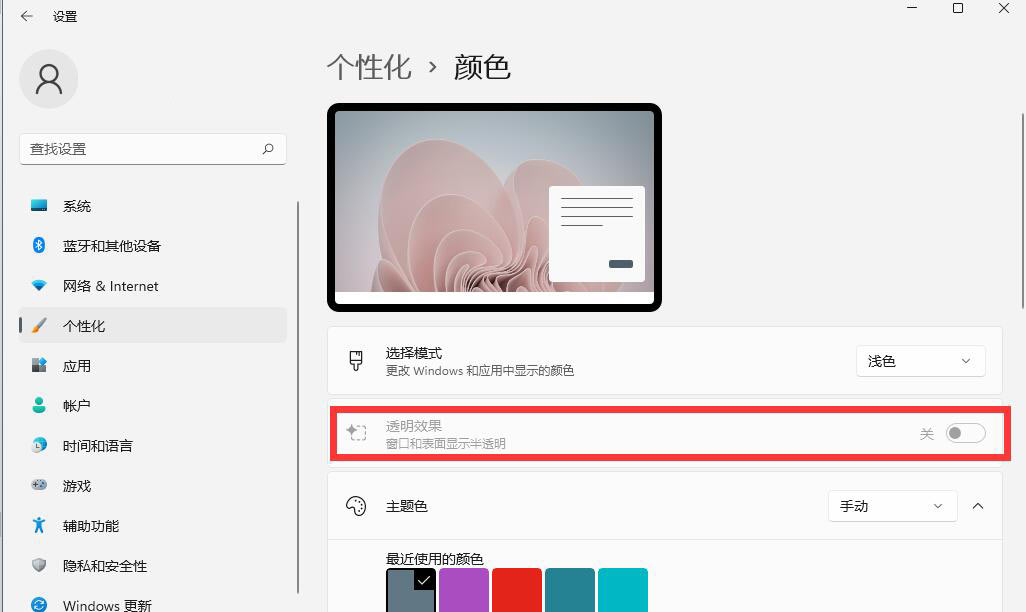Viewport: 1026px width, 612px height.
Task: Click the shield icon beside 隐私和安全性
Action: click(39, 565)
